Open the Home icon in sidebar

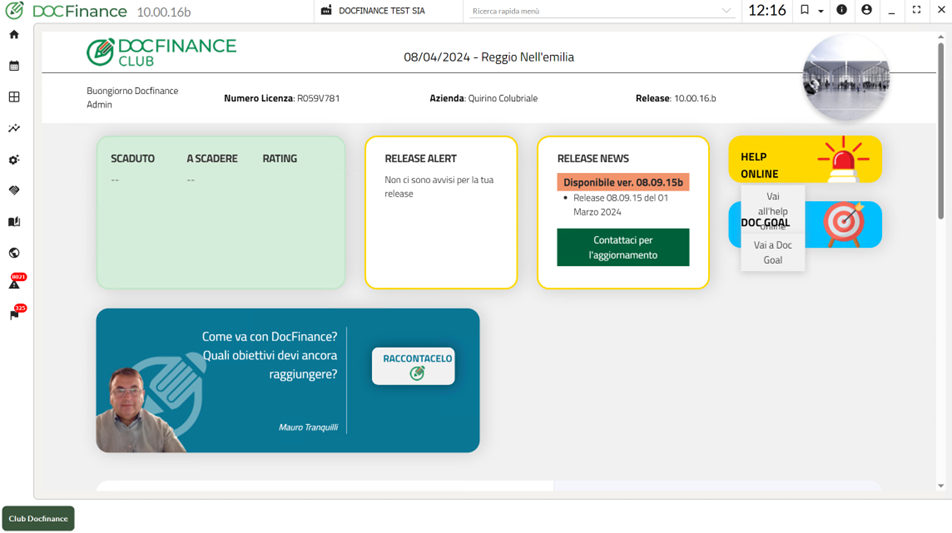pyautogui.click(x=14, y=35)
